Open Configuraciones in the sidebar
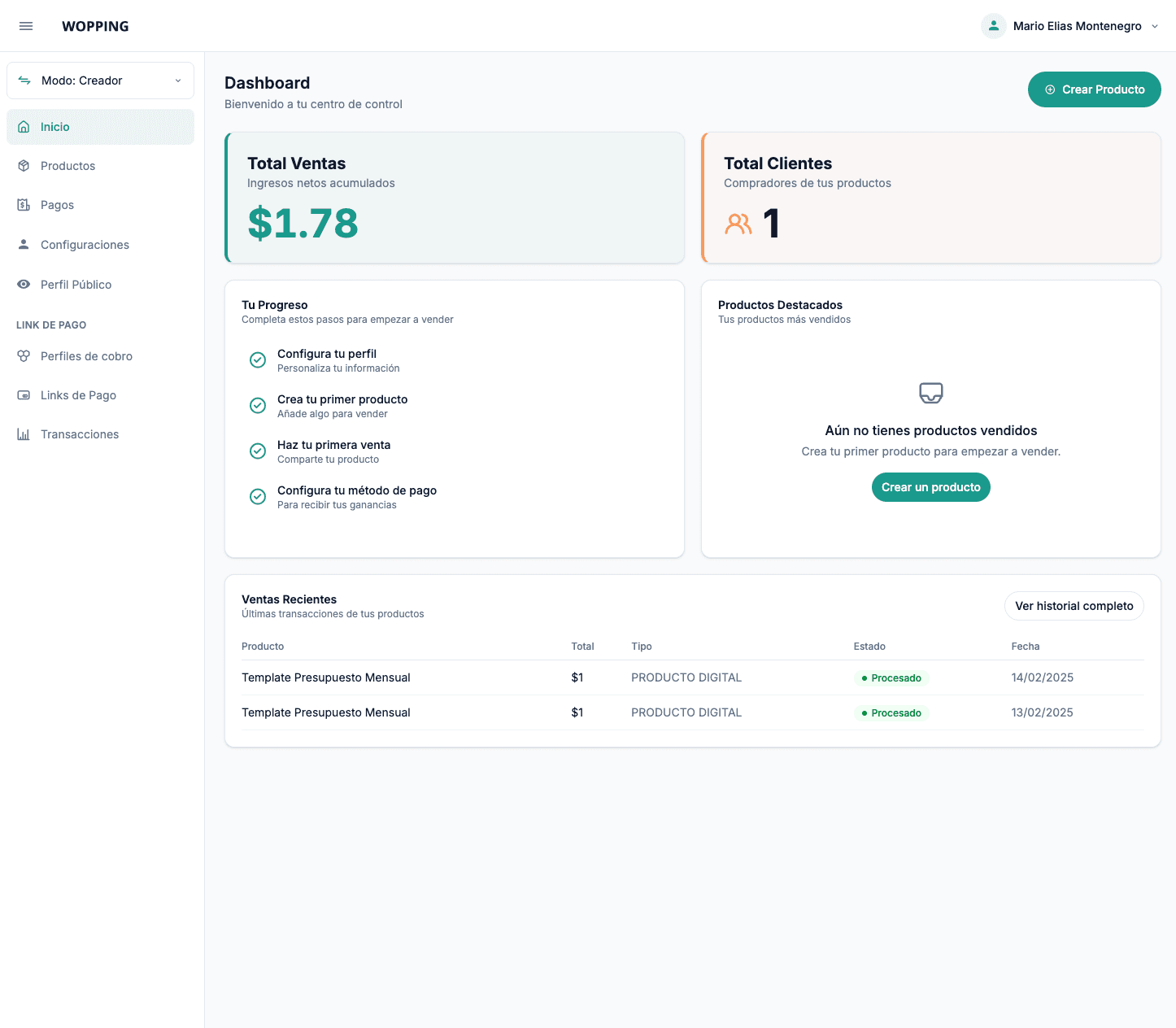This screenshot has height=1028, width=1176. pos(100,245)
